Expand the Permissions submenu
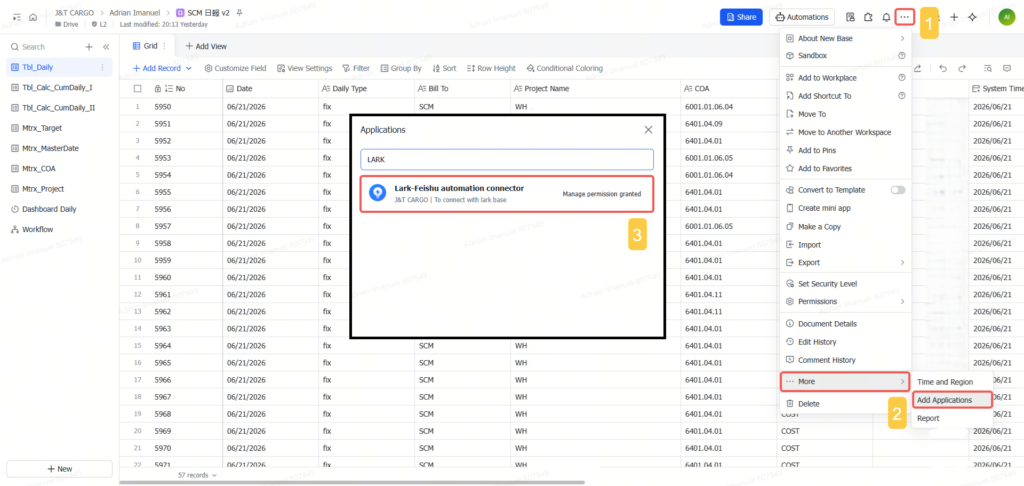This screenshot has height=486, width=1024. click(846, 302)
